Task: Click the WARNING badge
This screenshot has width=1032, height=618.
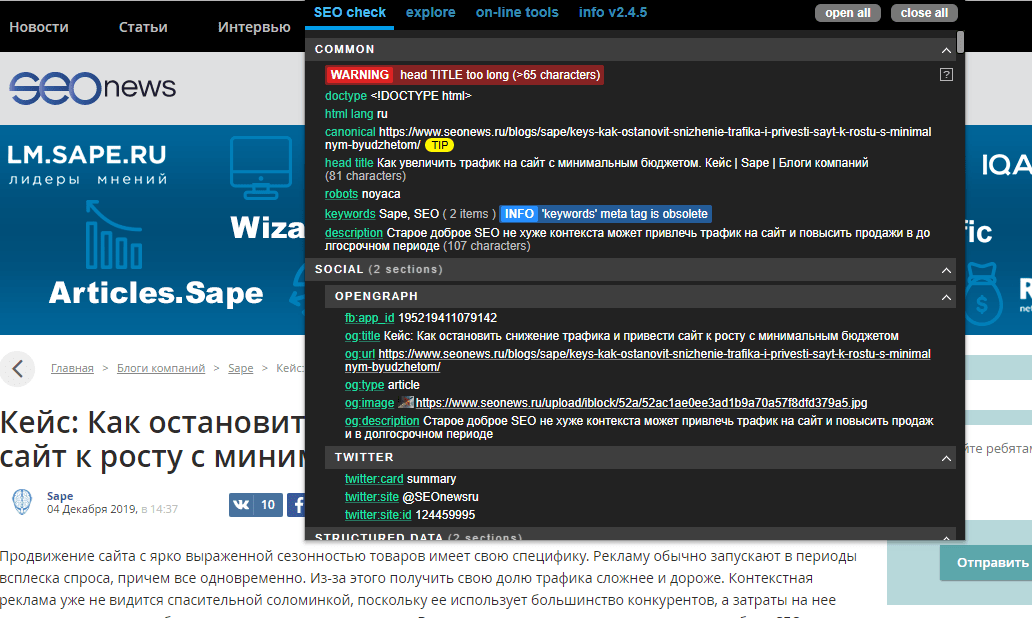Action: pyautogui.click(x=359, y=75)
